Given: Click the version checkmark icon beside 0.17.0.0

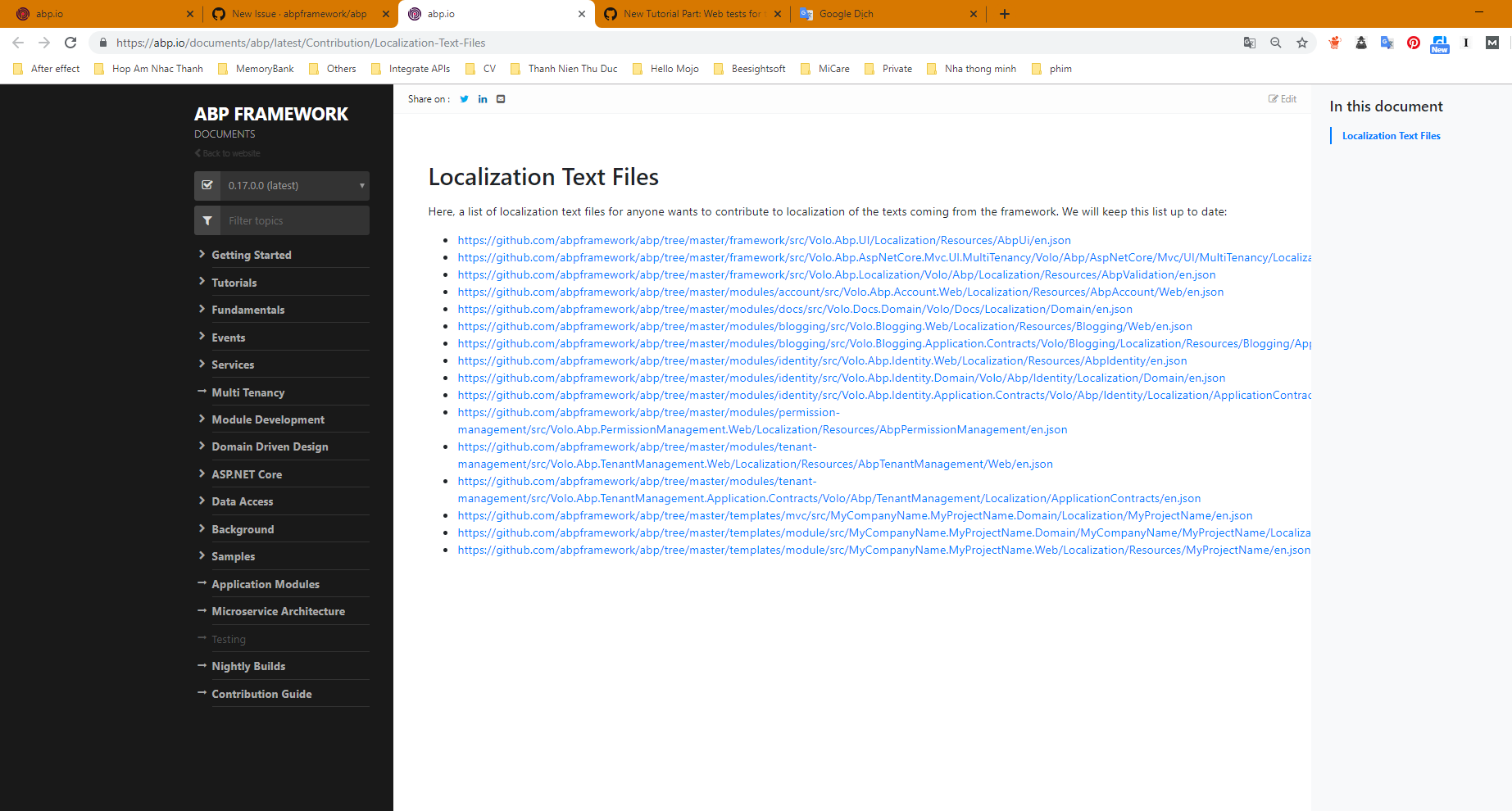Looking at the screenshot, I should click(207, 186).
